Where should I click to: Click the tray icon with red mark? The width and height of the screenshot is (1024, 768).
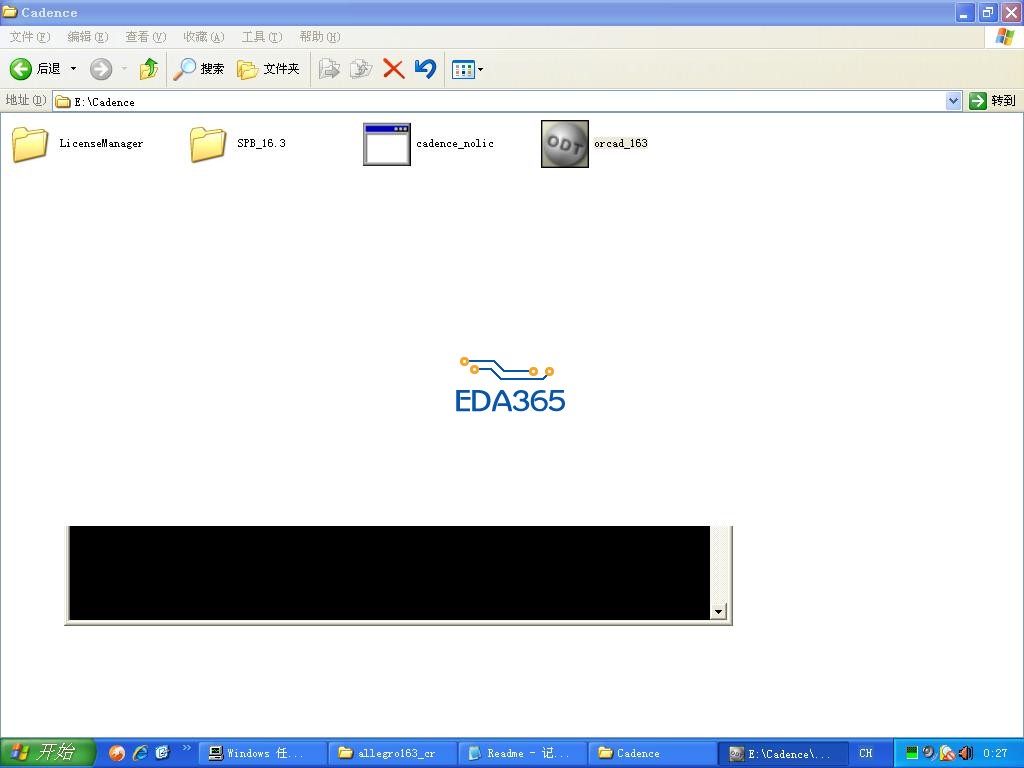[947, 753]
